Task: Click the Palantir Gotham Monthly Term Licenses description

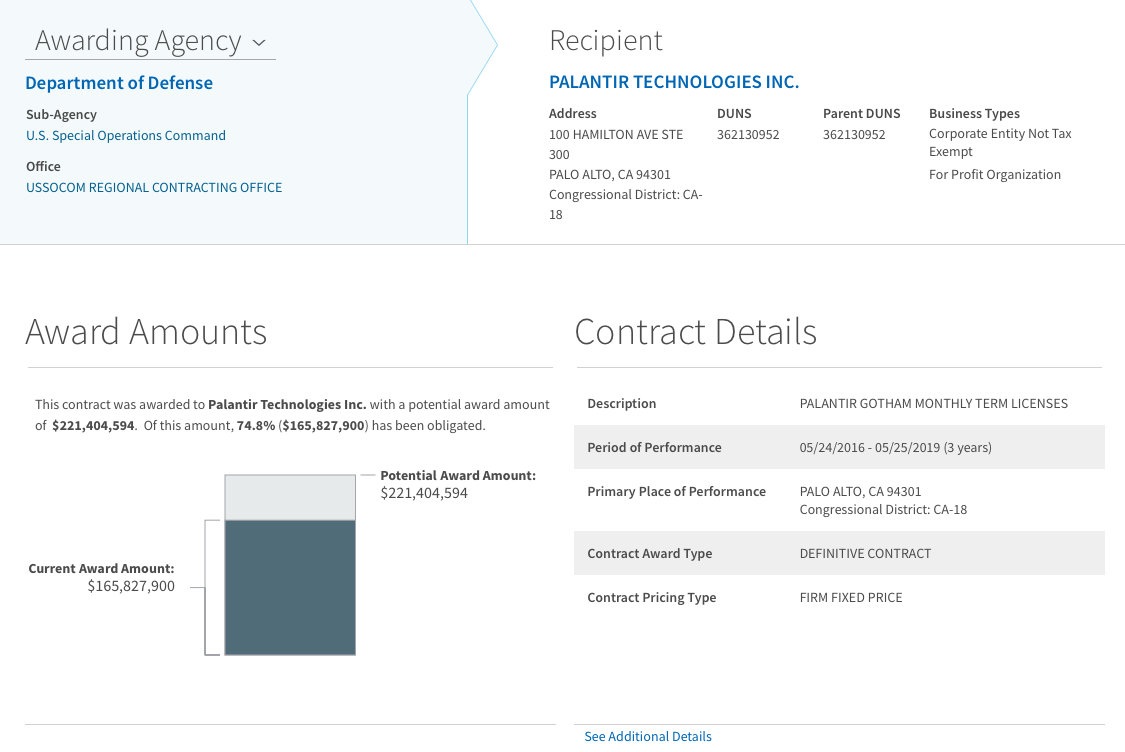Action: pyautogui.click(x=933, y=403)
